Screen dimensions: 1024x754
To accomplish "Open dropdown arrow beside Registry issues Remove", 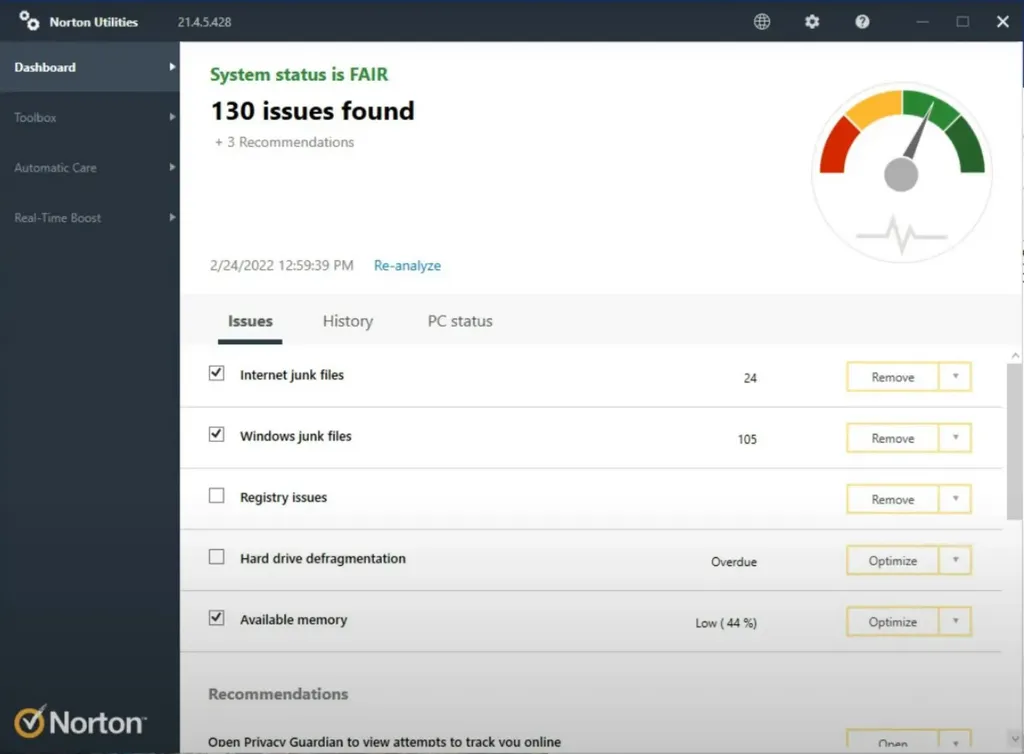I will 955,499.
